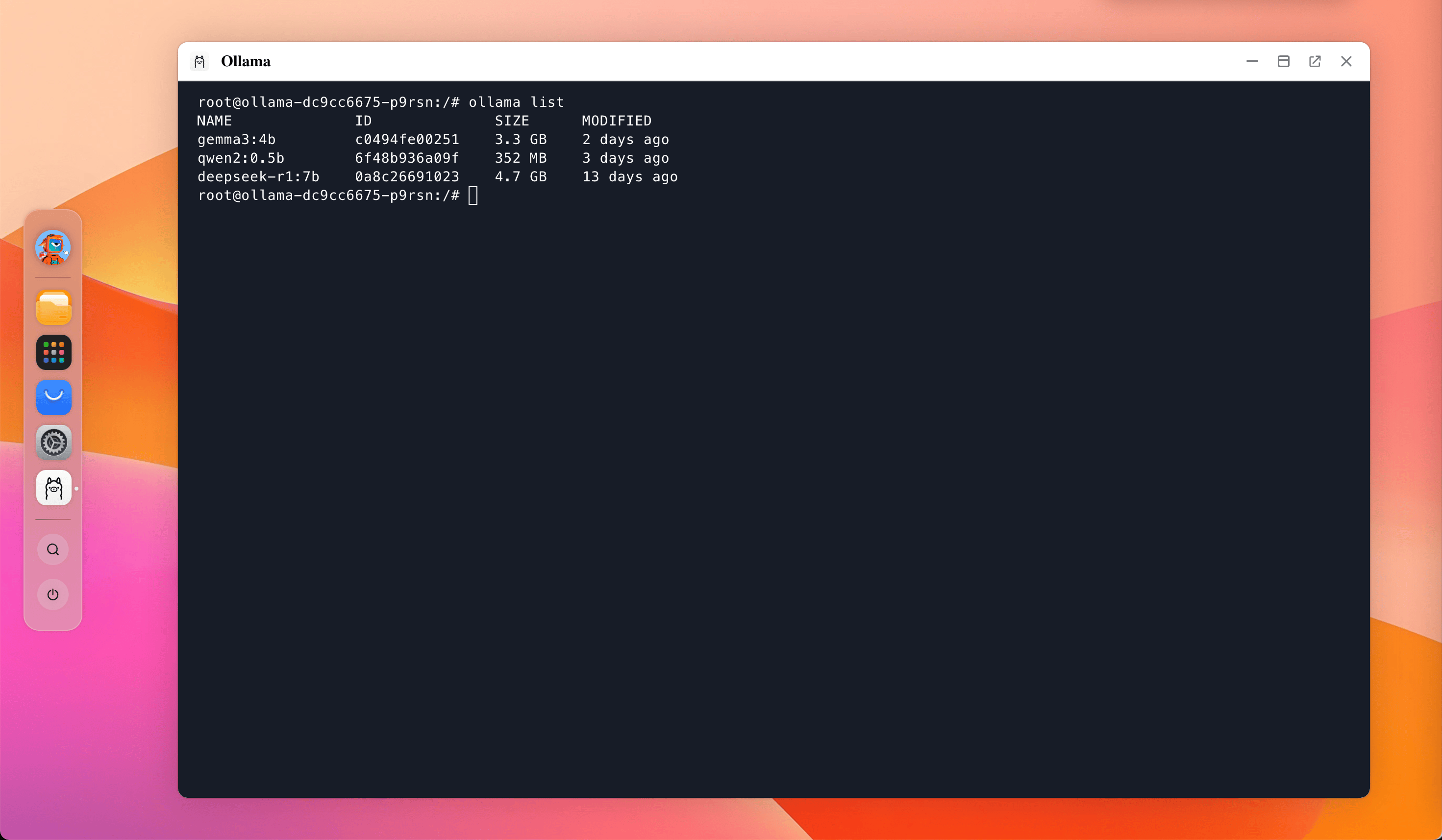Launch the blue Market store icon
Viewport: 1442px width, 840px height.
coord(54,397)
